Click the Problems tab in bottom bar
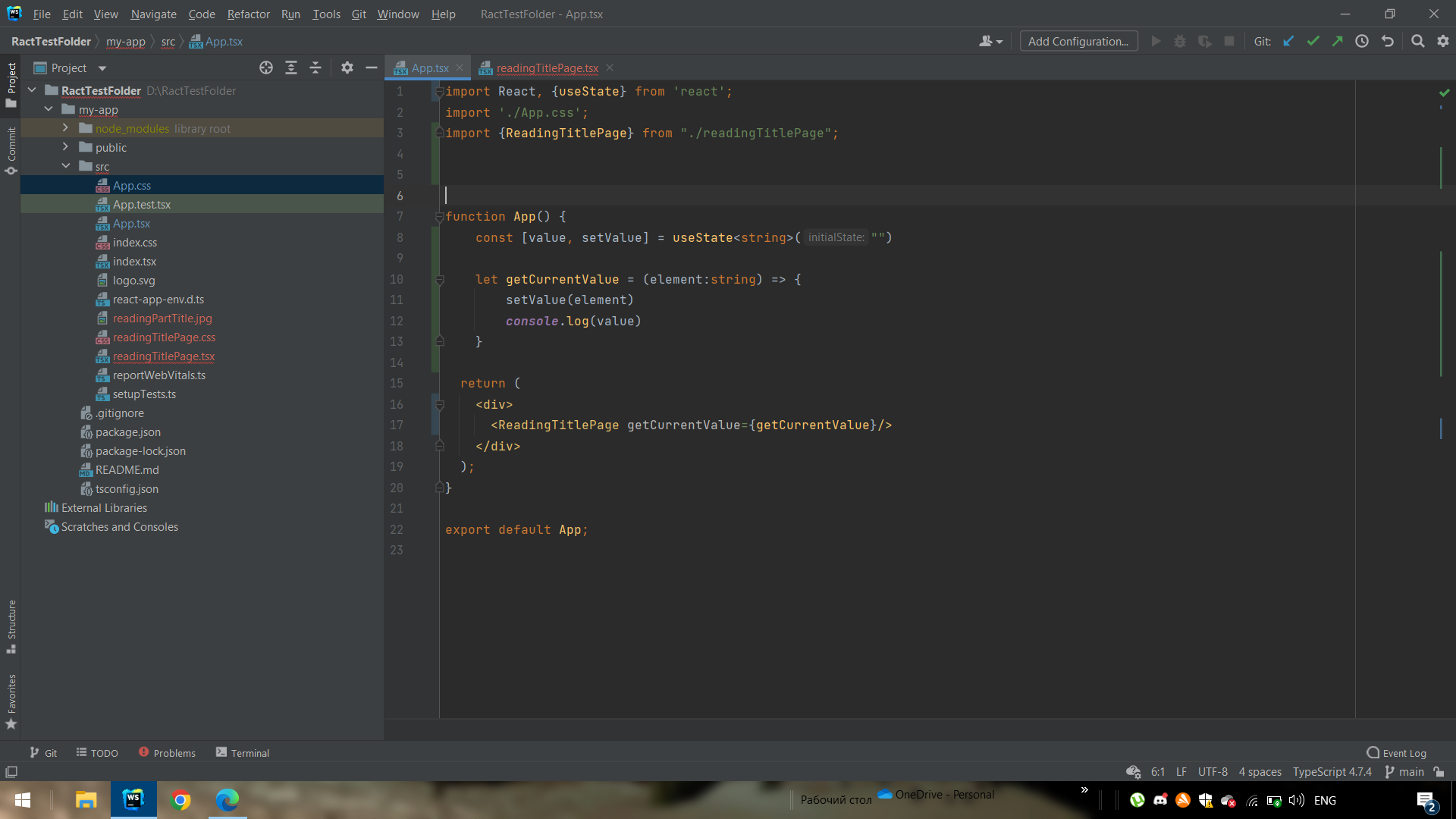This screenshot has width=1456, height=819. (174, 752)
